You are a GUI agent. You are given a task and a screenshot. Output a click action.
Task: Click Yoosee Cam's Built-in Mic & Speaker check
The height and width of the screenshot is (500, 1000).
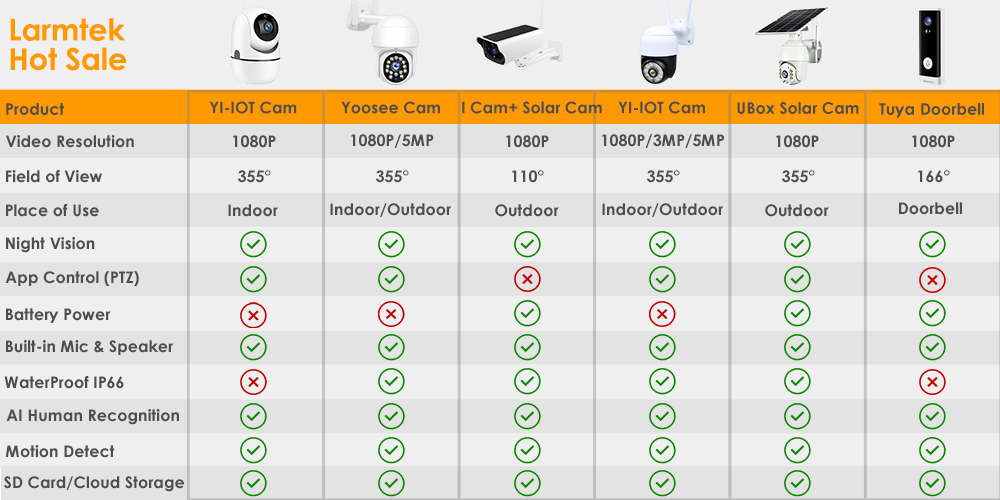tap(391, 347)
